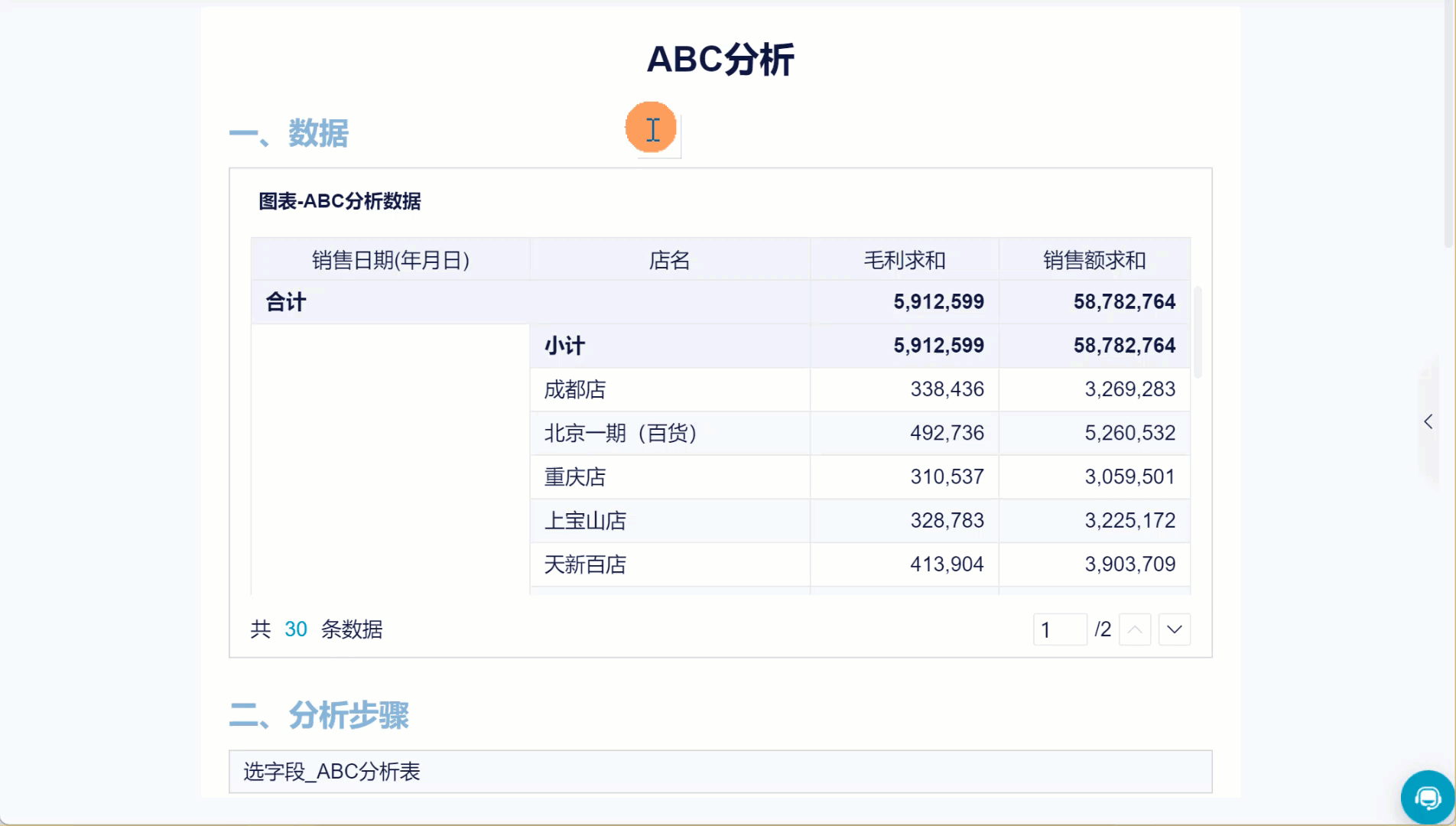Click the 北京一期（百货） store cell
The image size is (1456, 826).
(x=620, y=434)
